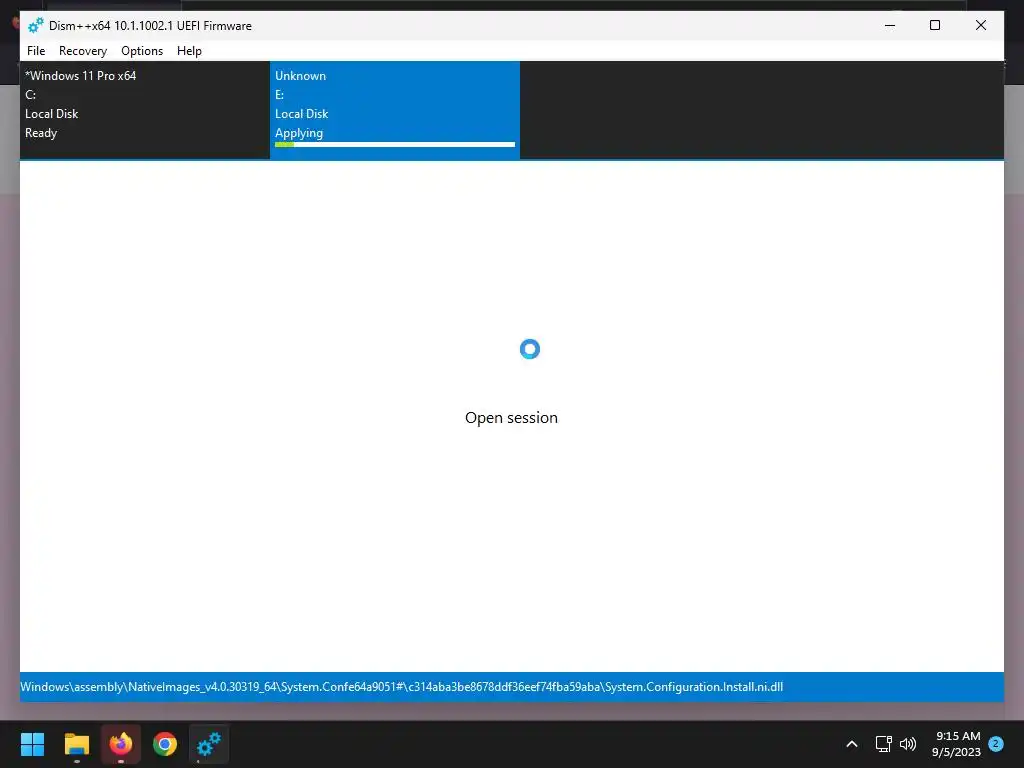This screenshot has height=768, width=1024.
Task: Open the Options menu
Action: [142, 51]
